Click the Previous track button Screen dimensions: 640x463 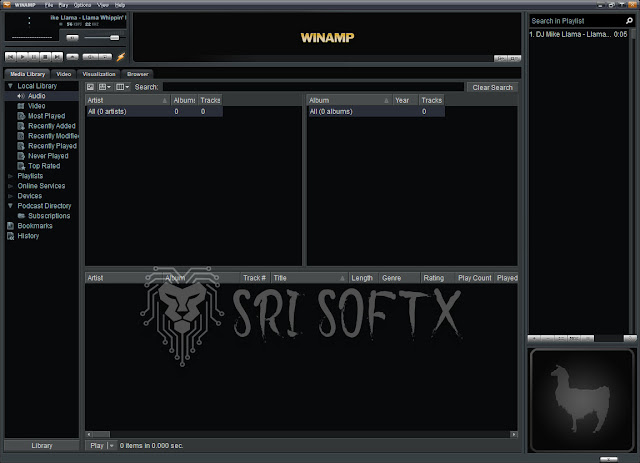pyautogui.click(x=10, y=57)
